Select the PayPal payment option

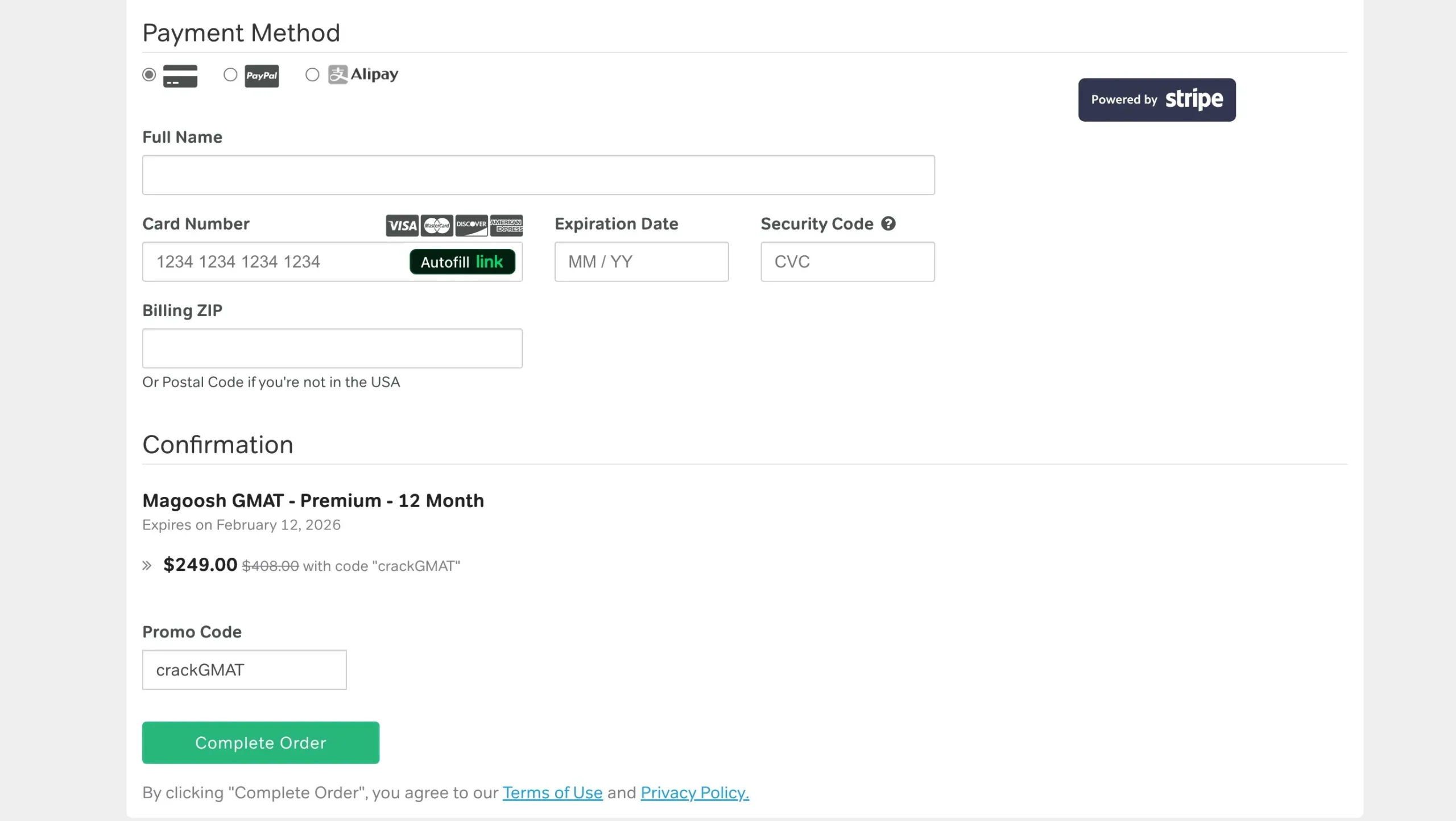point(230,74)
